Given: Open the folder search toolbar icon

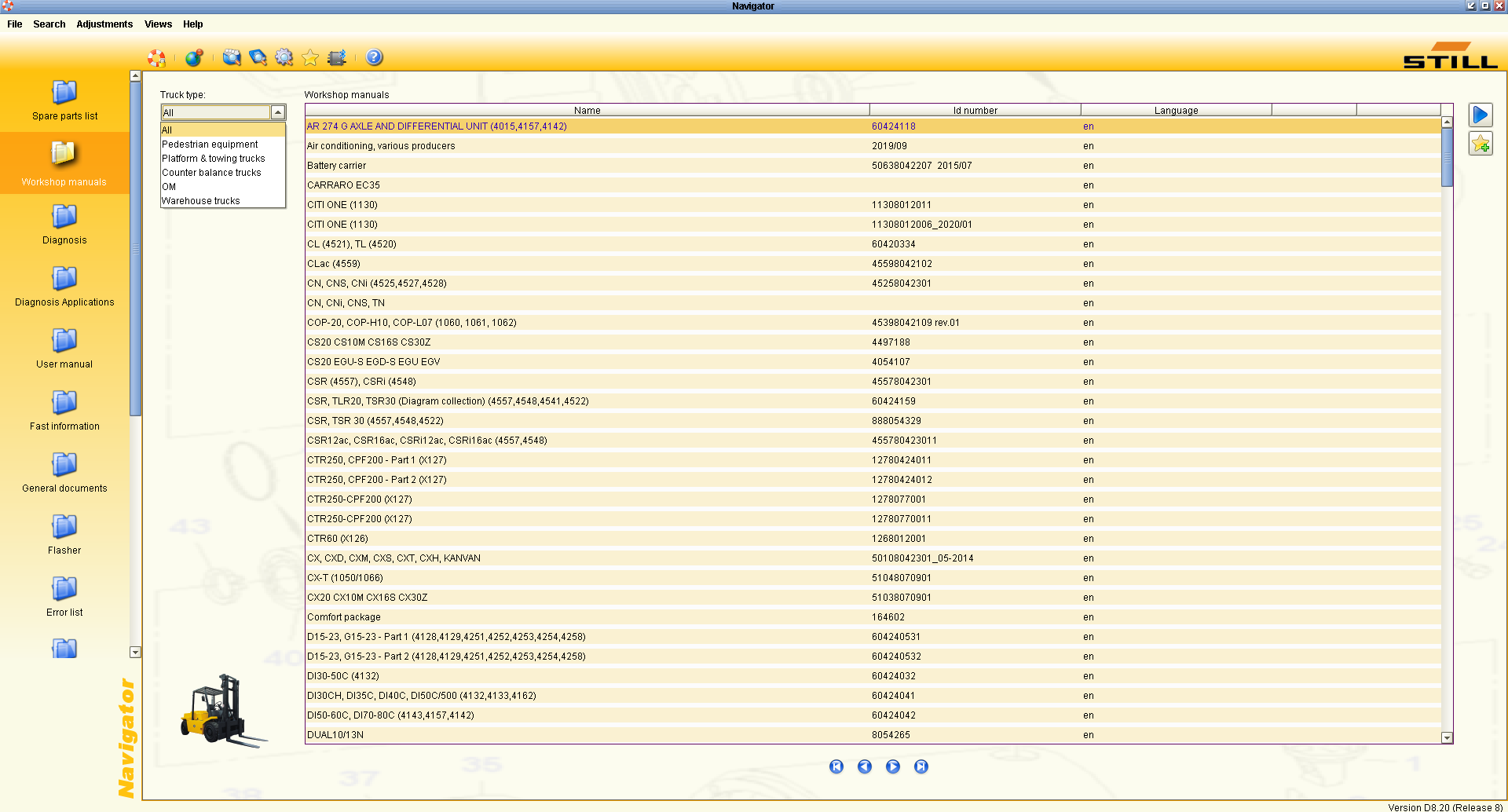Looking at the screenshot, I should coord(232,57).
